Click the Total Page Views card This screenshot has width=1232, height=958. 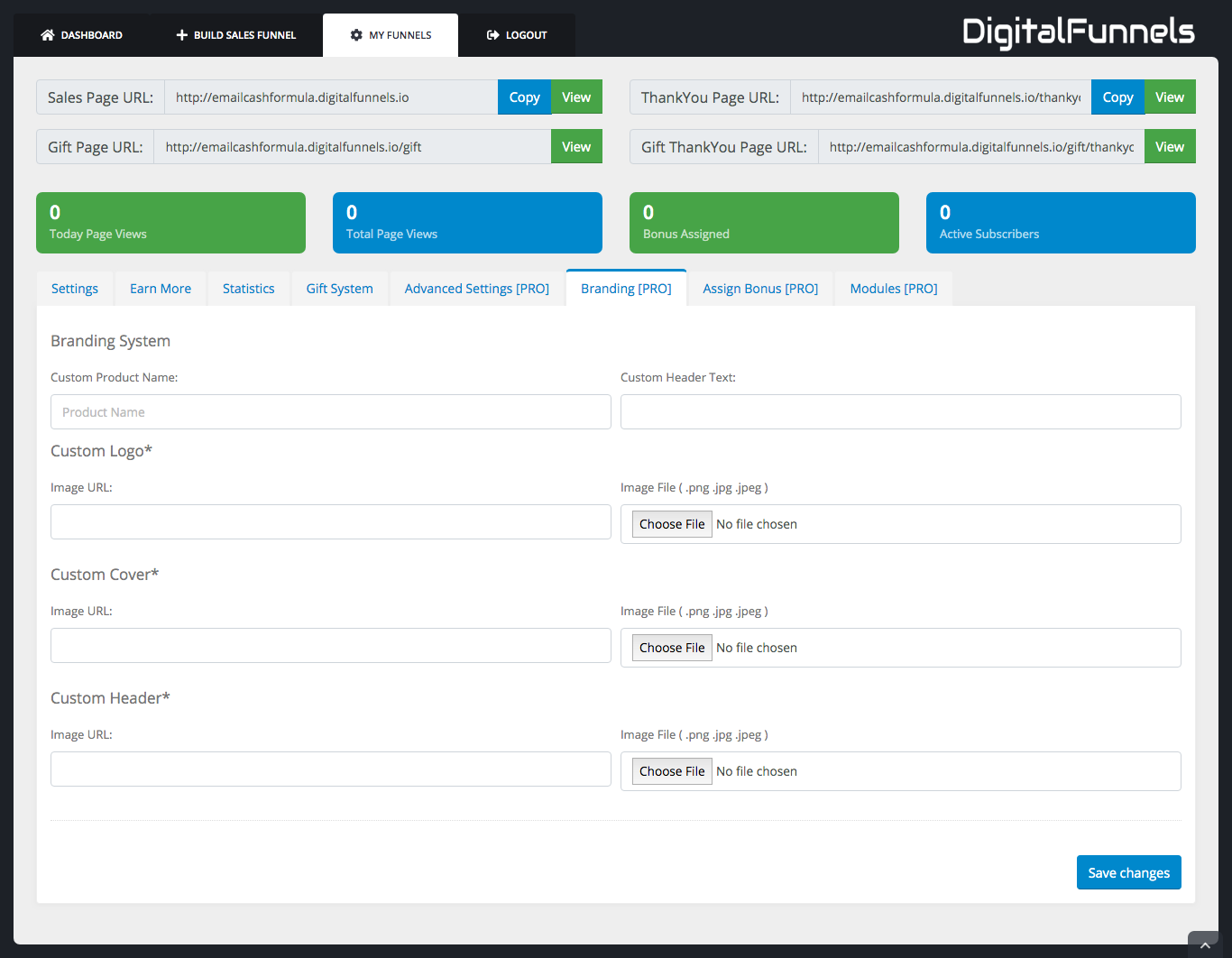(467, 223)
